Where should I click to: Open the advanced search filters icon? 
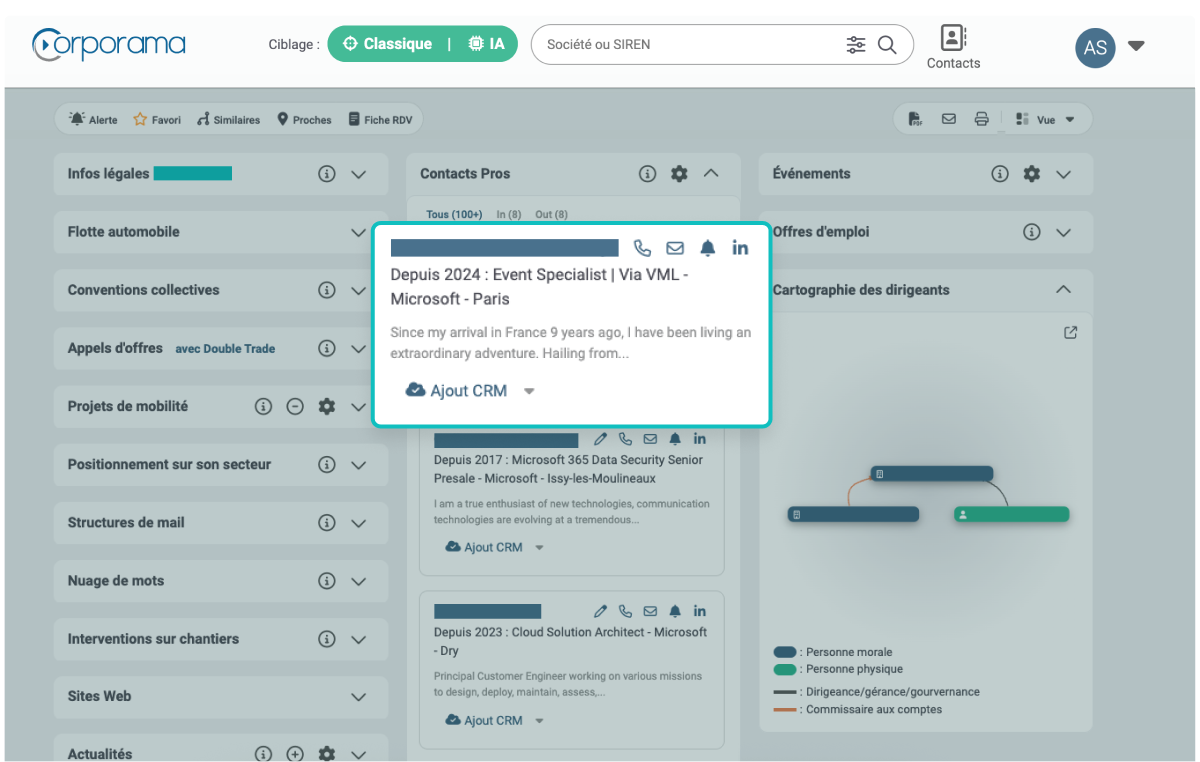point(856,44)
